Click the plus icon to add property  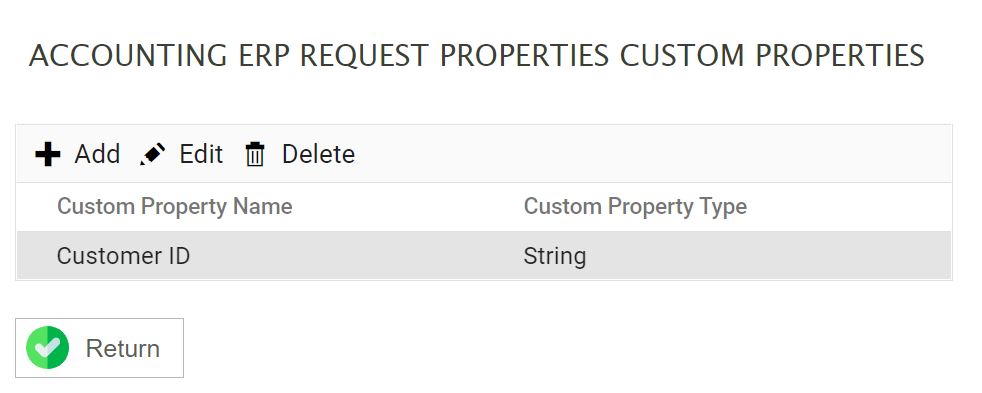[48, 154]
